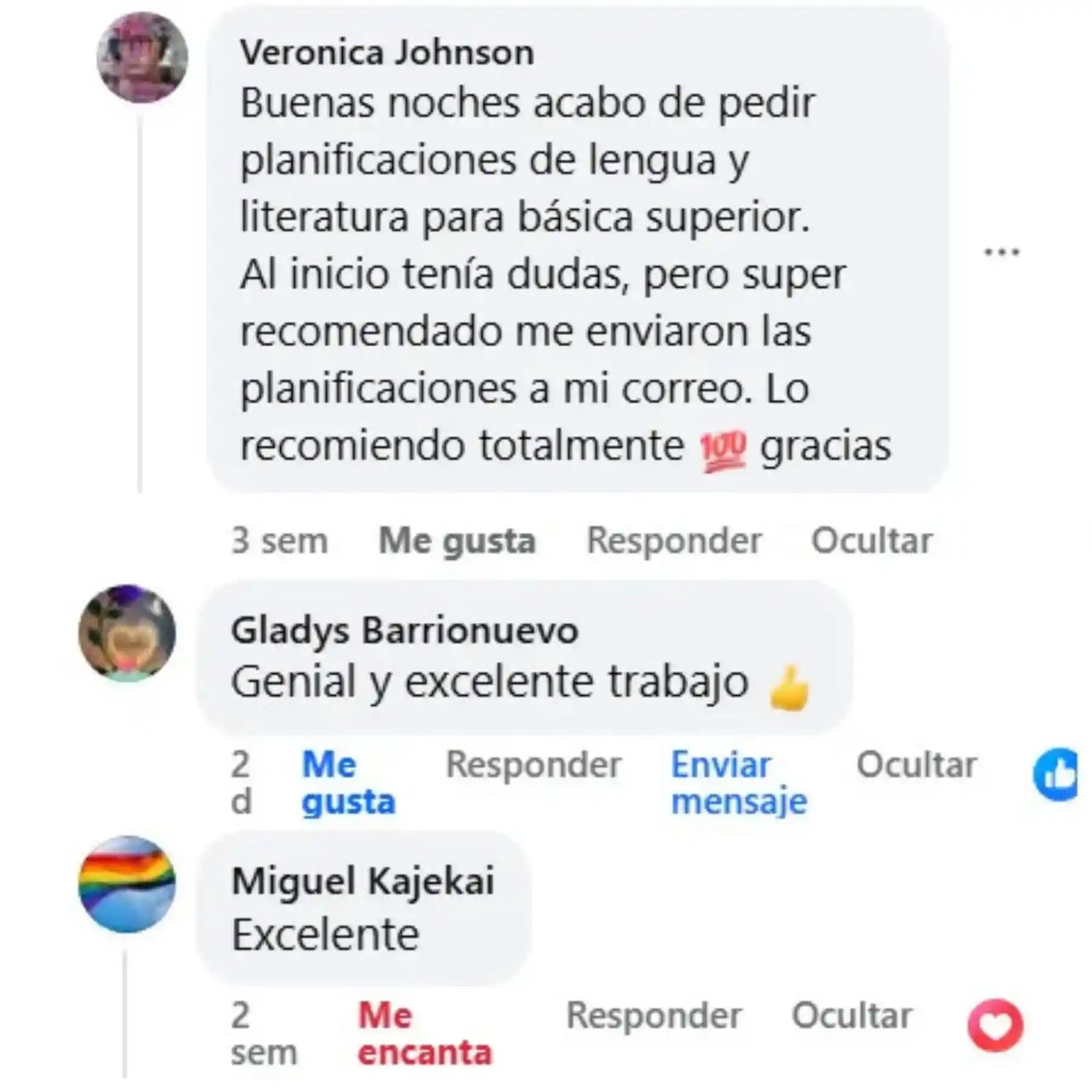This screenshot has width=1092, height=1092.
Task: Hide Gladys Barrionuevo's comment with Ocultar
Action: click(x=917, y=765)
